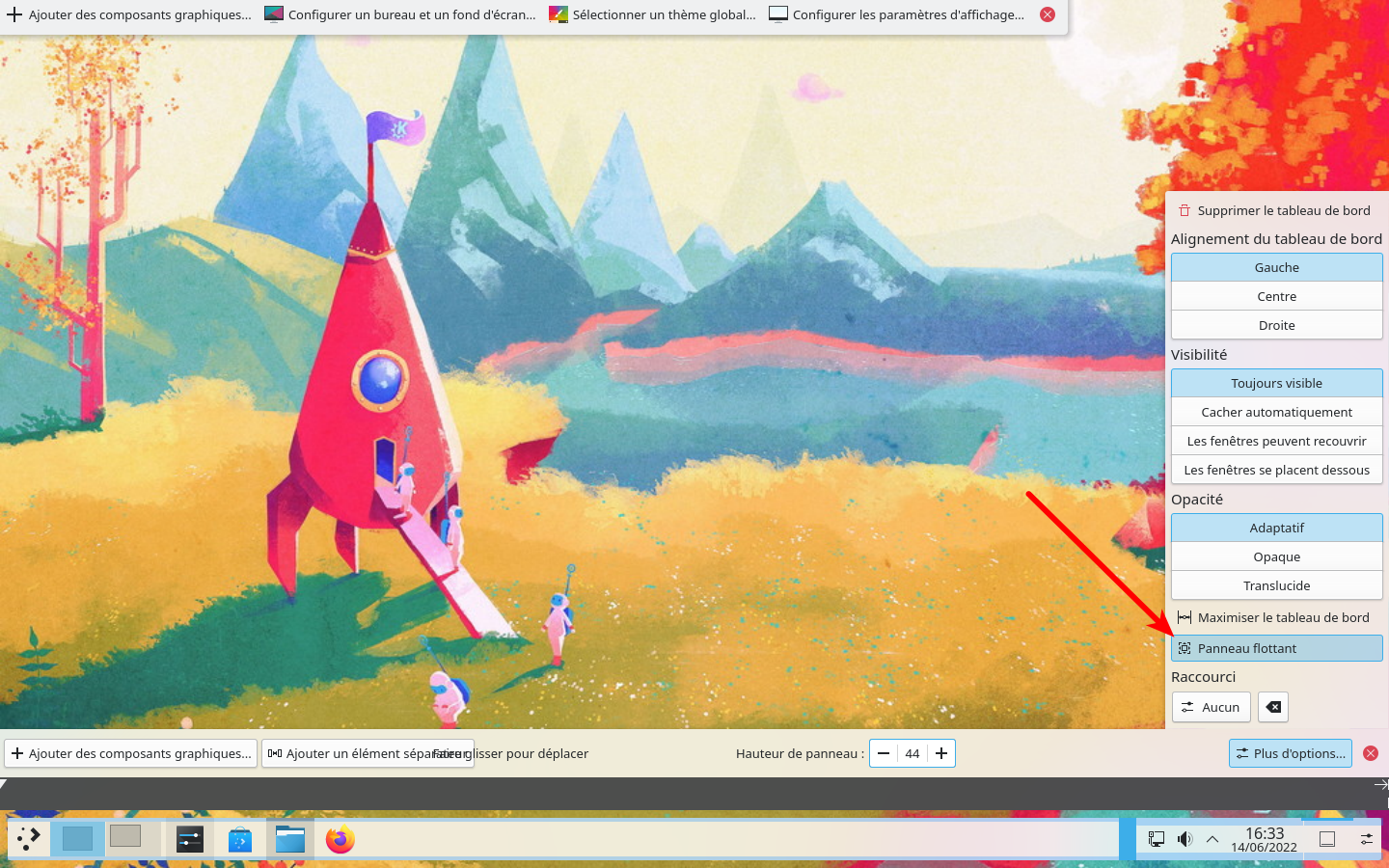1389x868 pixels.
Task: Expand hidden system tray icons arrow
Action: (x=1212, y=839)
